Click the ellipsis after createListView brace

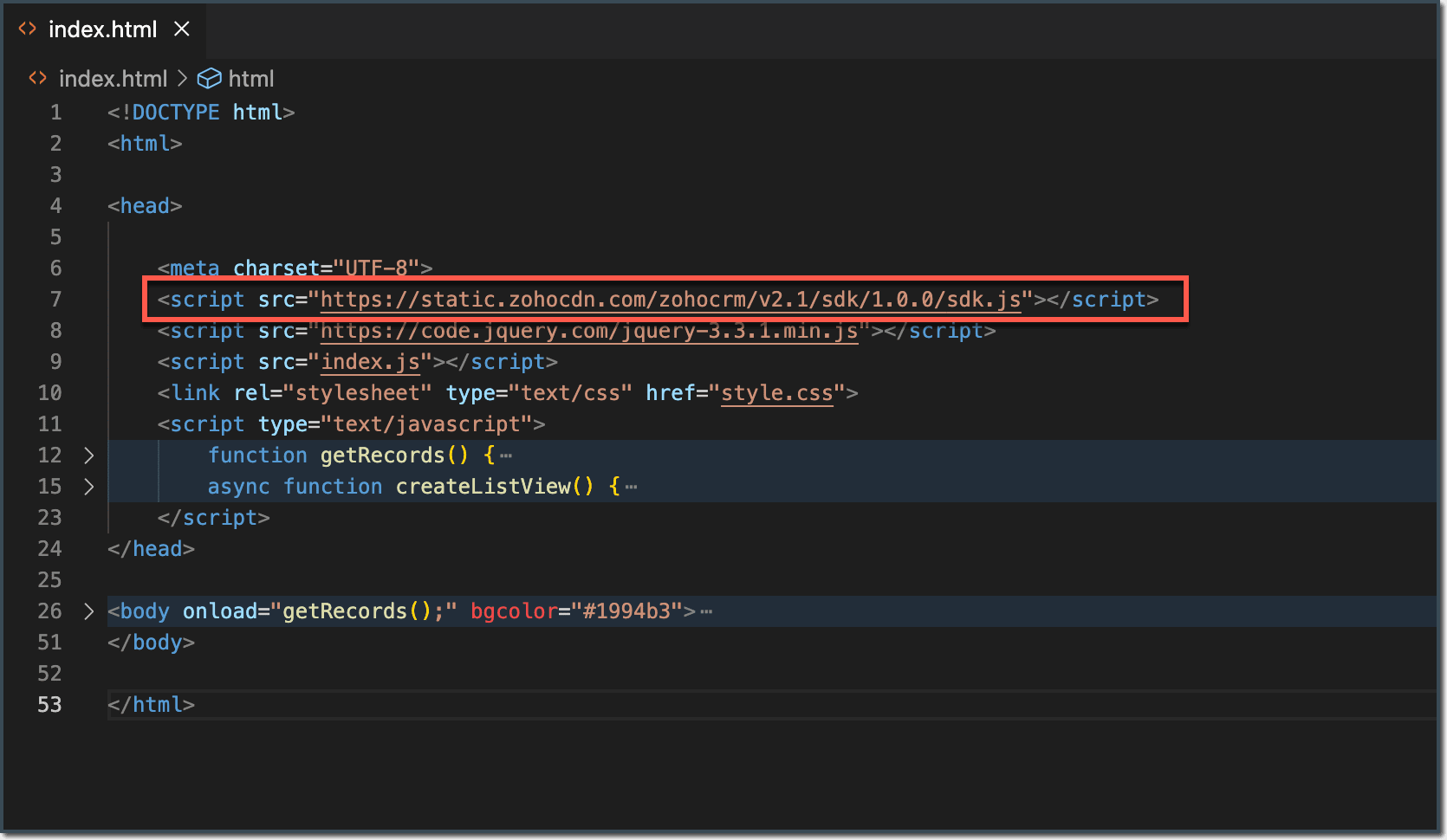631,487
